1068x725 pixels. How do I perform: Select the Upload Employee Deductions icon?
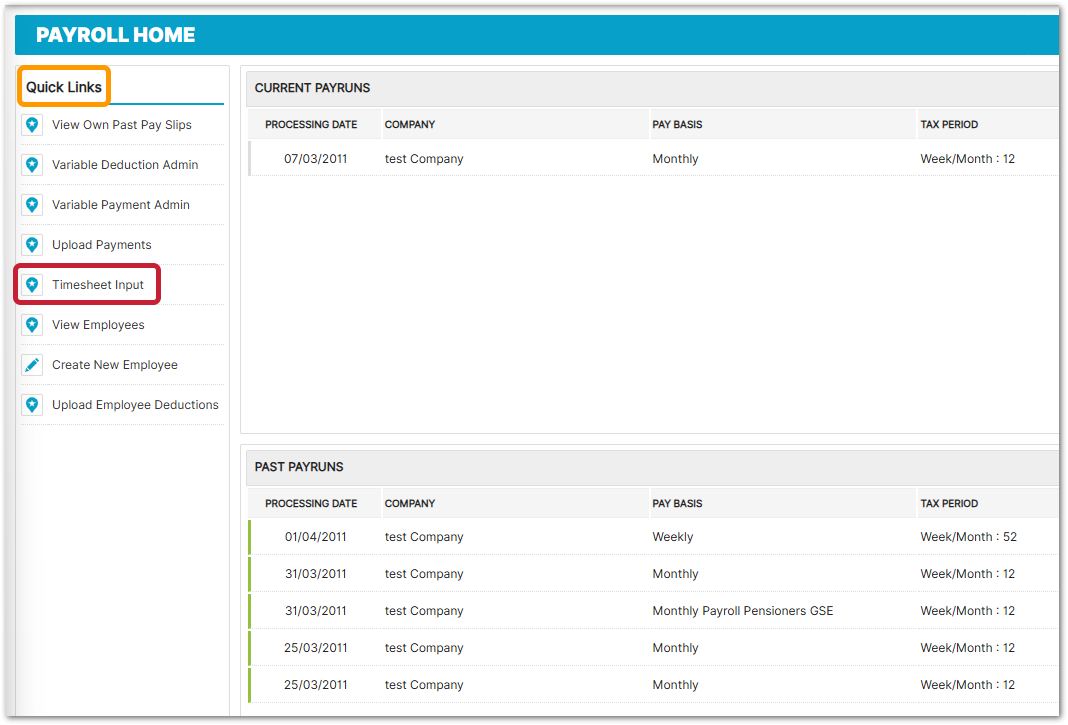click(x=32, y=405)
